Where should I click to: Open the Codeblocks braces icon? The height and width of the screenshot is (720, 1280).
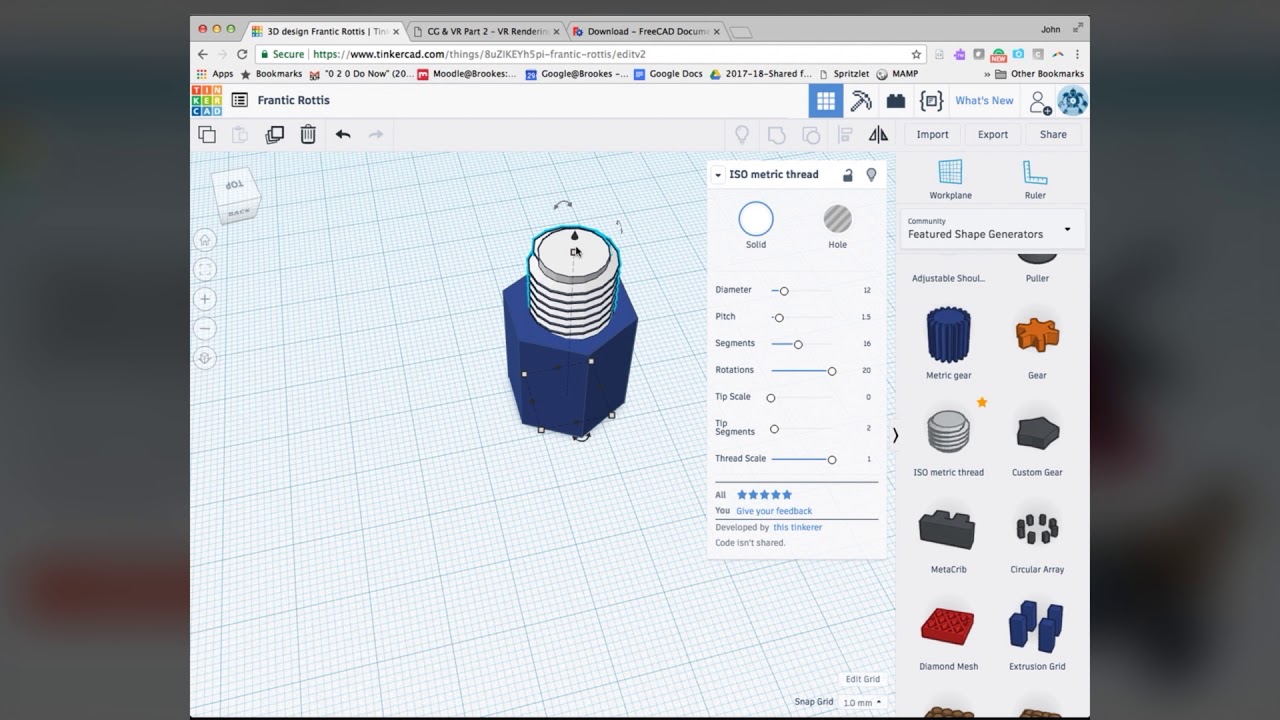click(932, 100)
